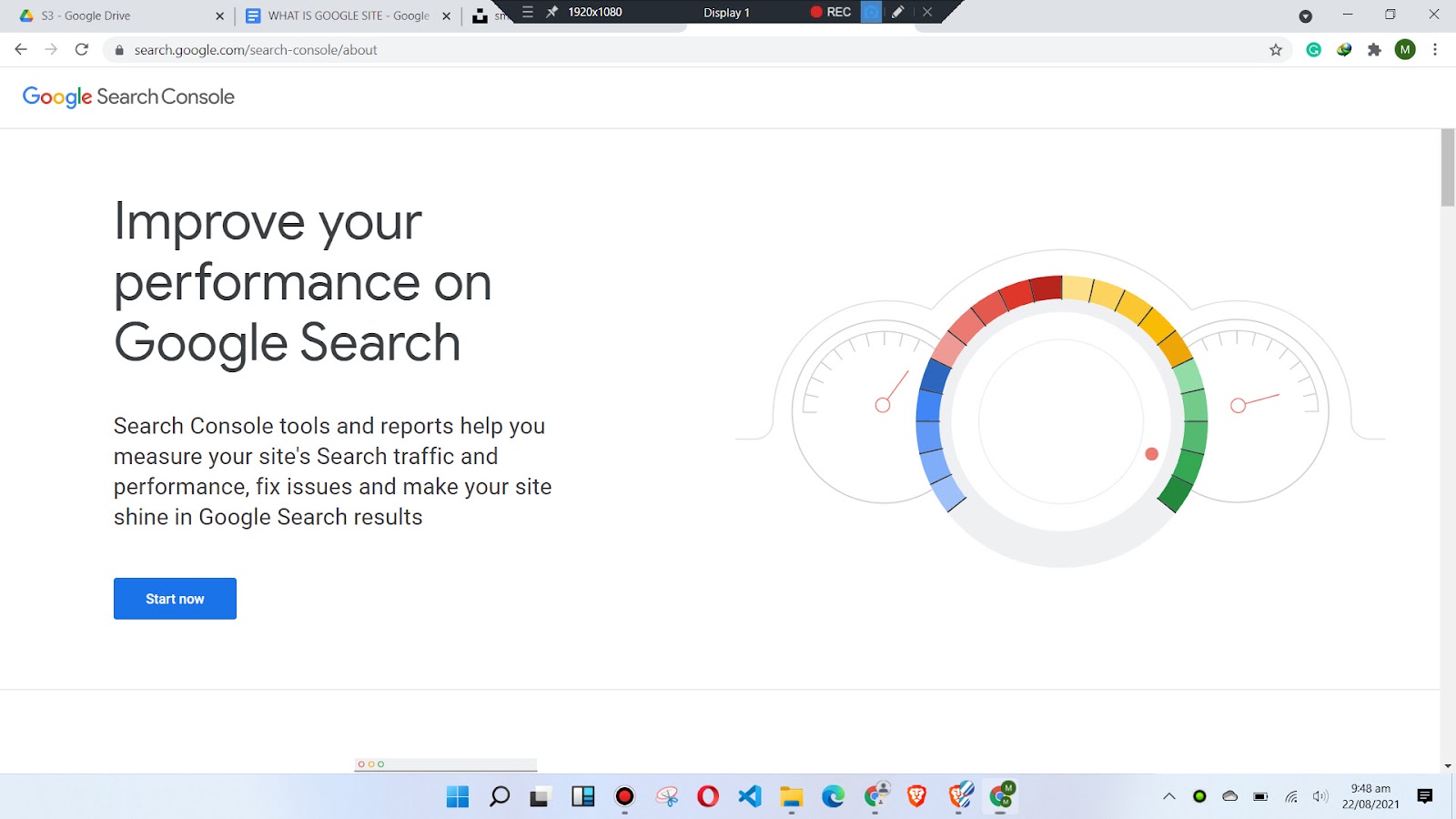Open the active Chrome window with M badge
The height and width of the screenshot is (819, 1456).
pos(1002,796)
